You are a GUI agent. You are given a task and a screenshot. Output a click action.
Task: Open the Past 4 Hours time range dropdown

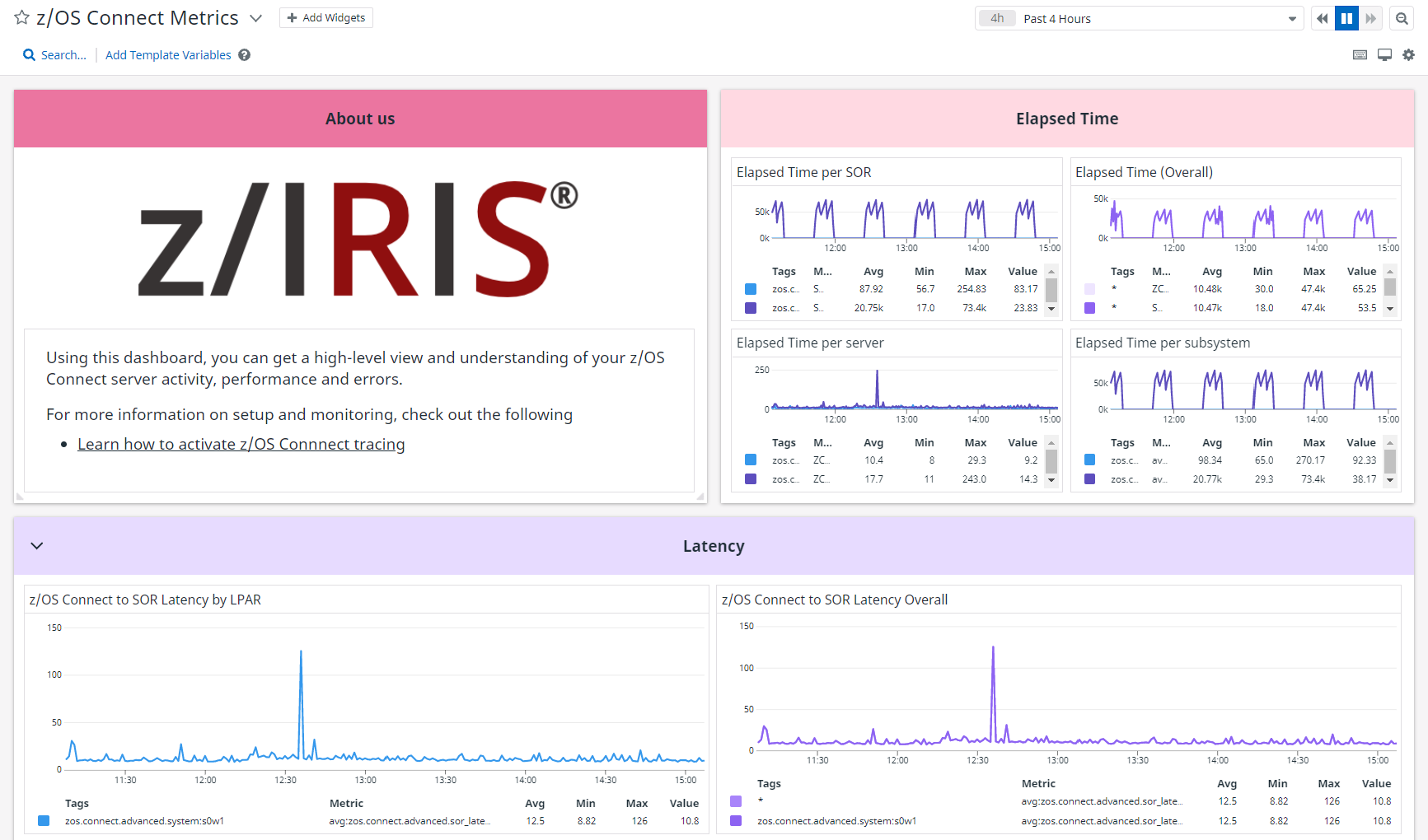(1138, 18)
